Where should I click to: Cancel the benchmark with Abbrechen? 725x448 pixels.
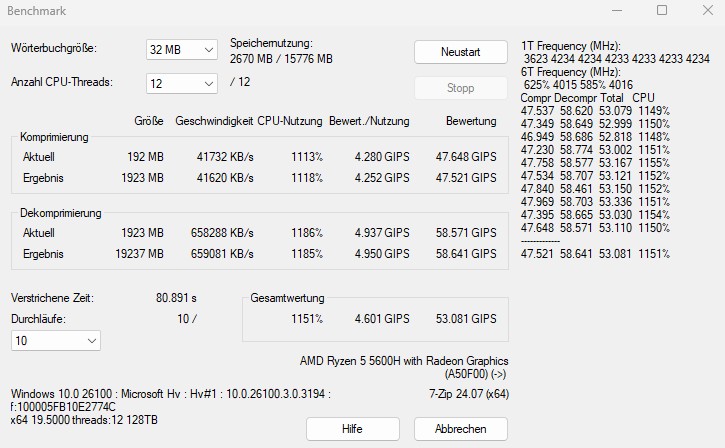click(x=460, y=429)
